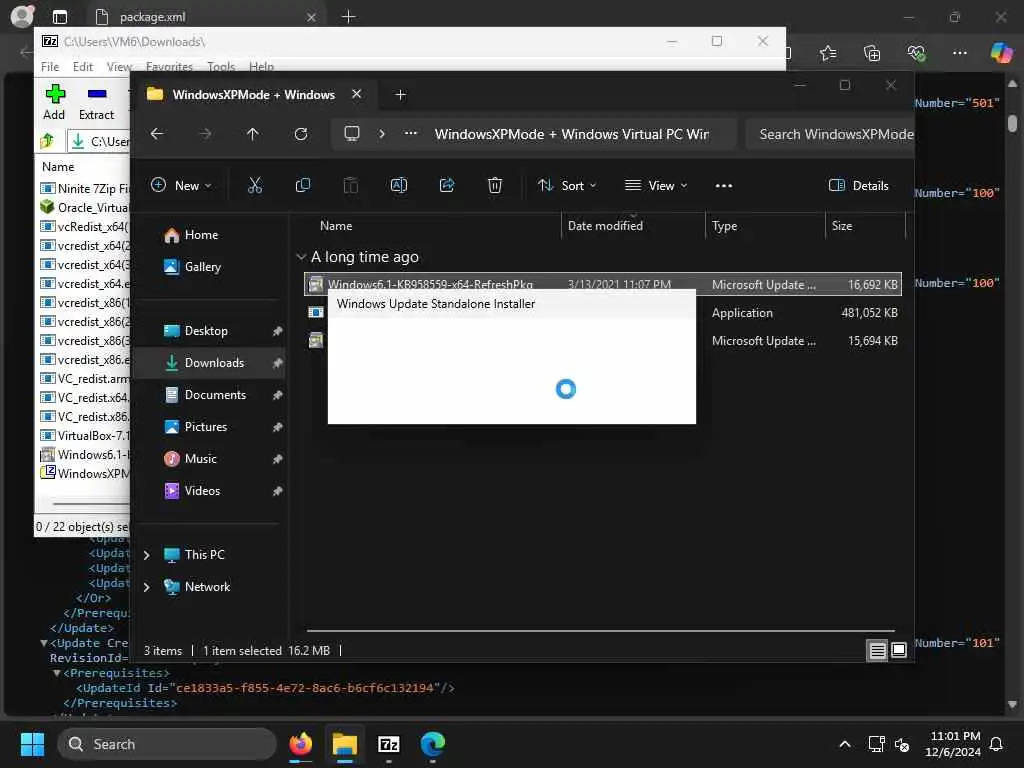The height and width of the screenshot is (768, 1024).
Task: Open Edge Favorites star icon
Action: (827, 53)
